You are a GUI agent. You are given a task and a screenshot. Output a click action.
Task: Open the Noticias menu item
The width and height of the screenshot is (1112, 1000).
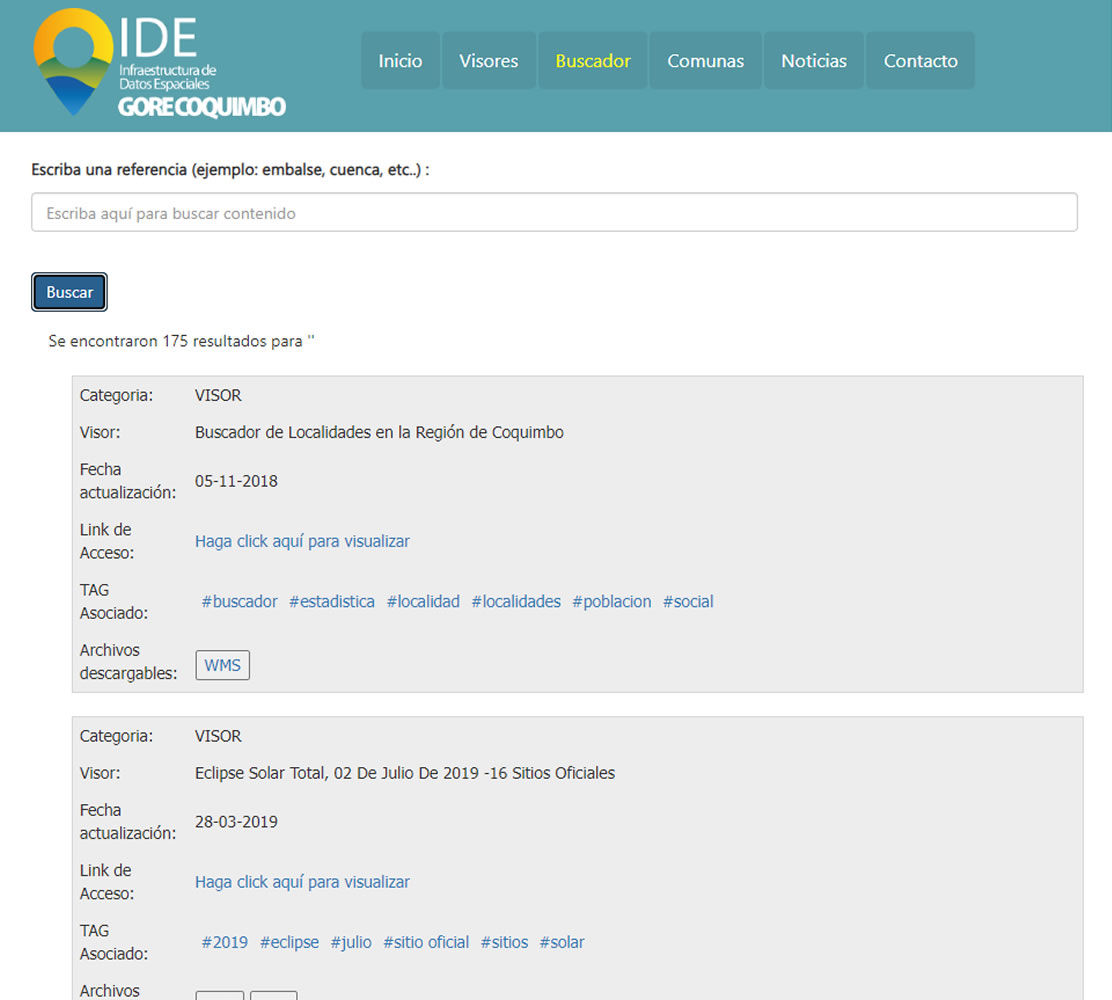pos(814,61)
